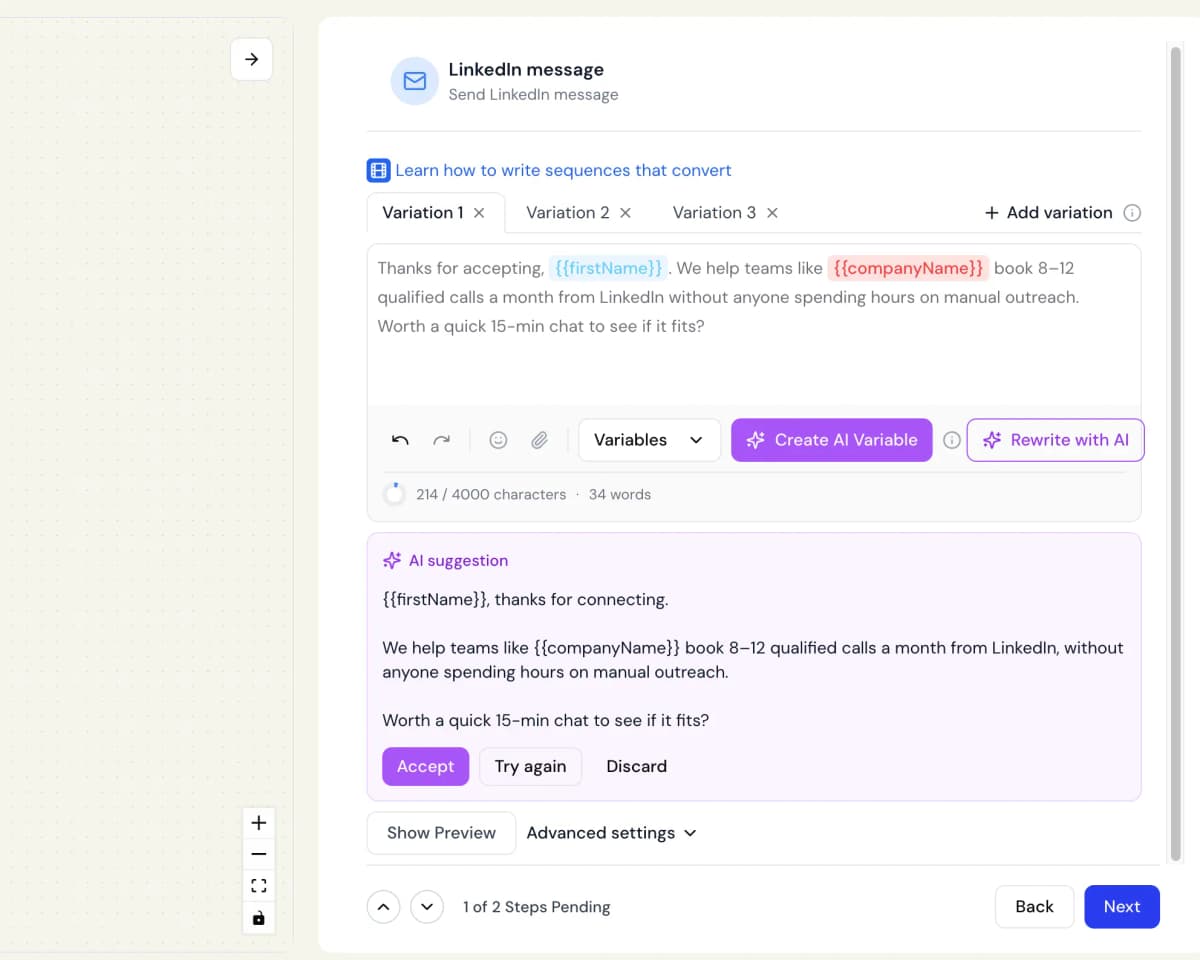The height and width of the screenshot is (960, 1200).
Task: Accept the AI suggestion
Action: coord(425,766)
